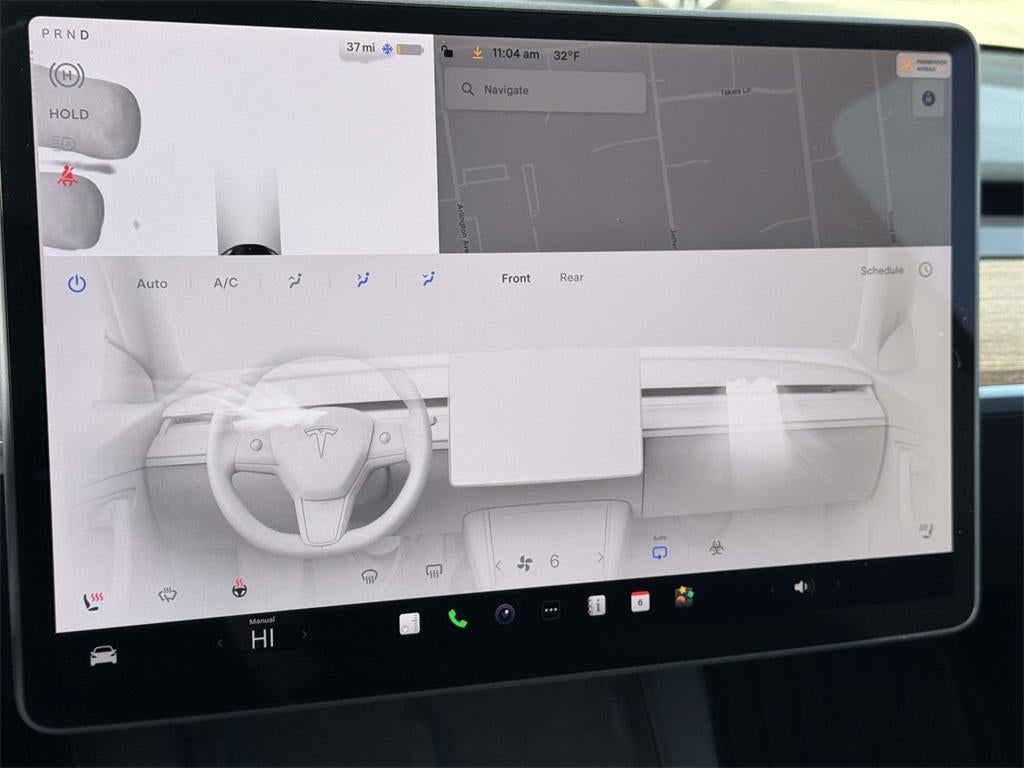The width and height of the screenshot is (1024, 768).
Task: Select the Front climate tab
Action: [x=516, y=278]
